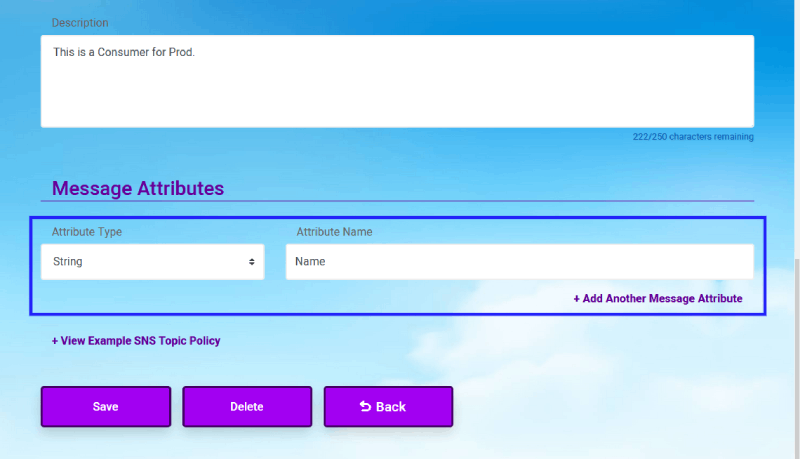Click inside the Description text area

(x=397, y=81)
